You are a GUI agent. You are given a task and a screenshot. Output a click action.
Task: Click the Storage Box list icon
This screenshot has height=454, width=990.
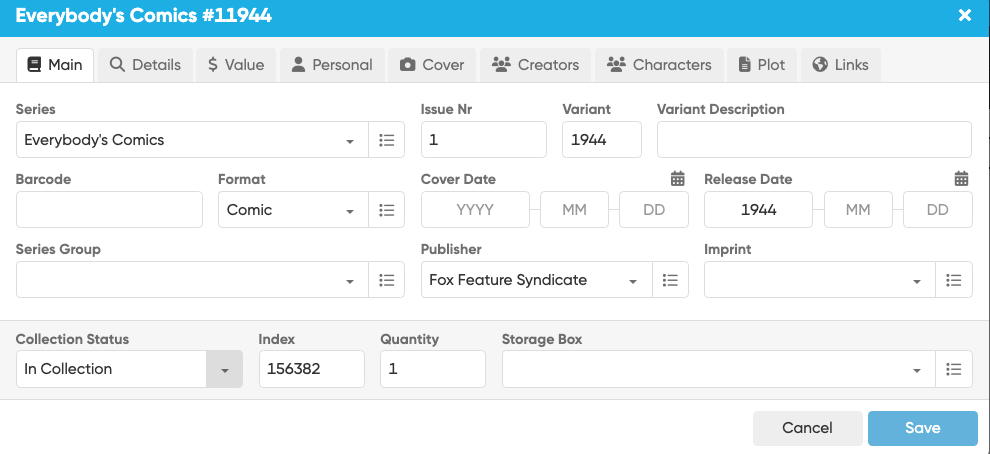point(954,369)
